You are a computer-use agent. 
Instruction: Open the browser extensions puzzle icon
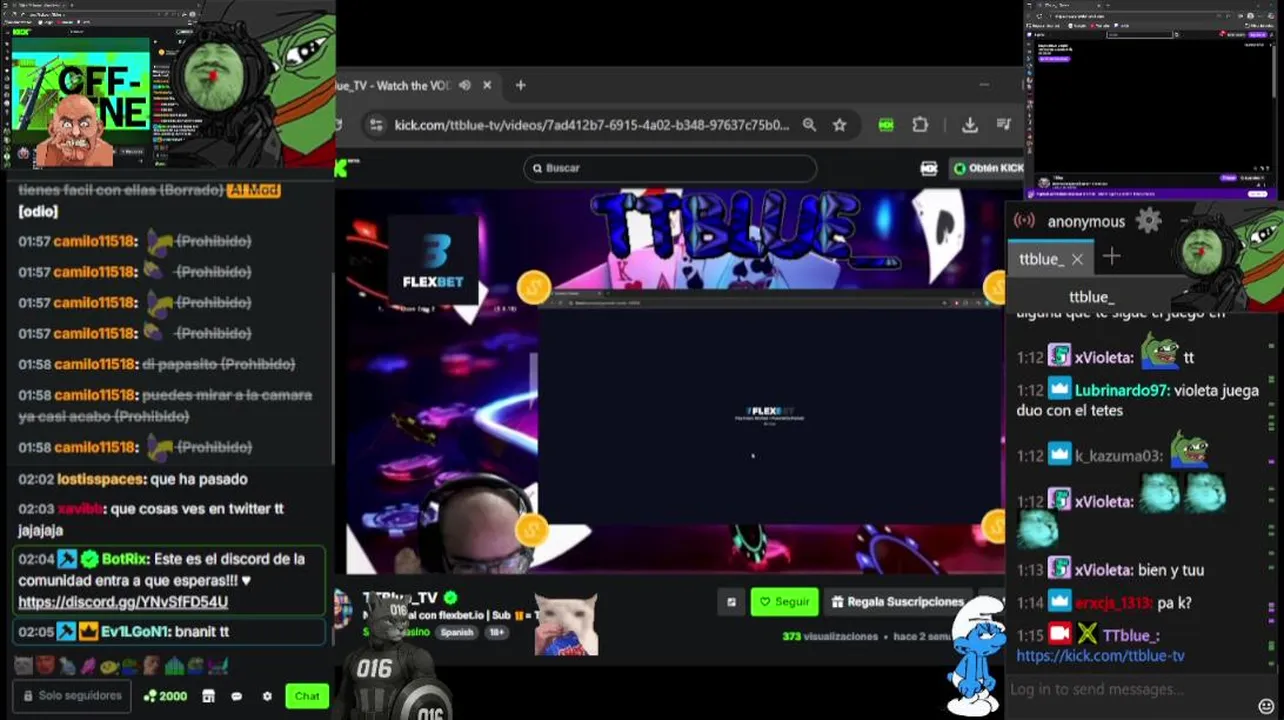pos(920,125)
